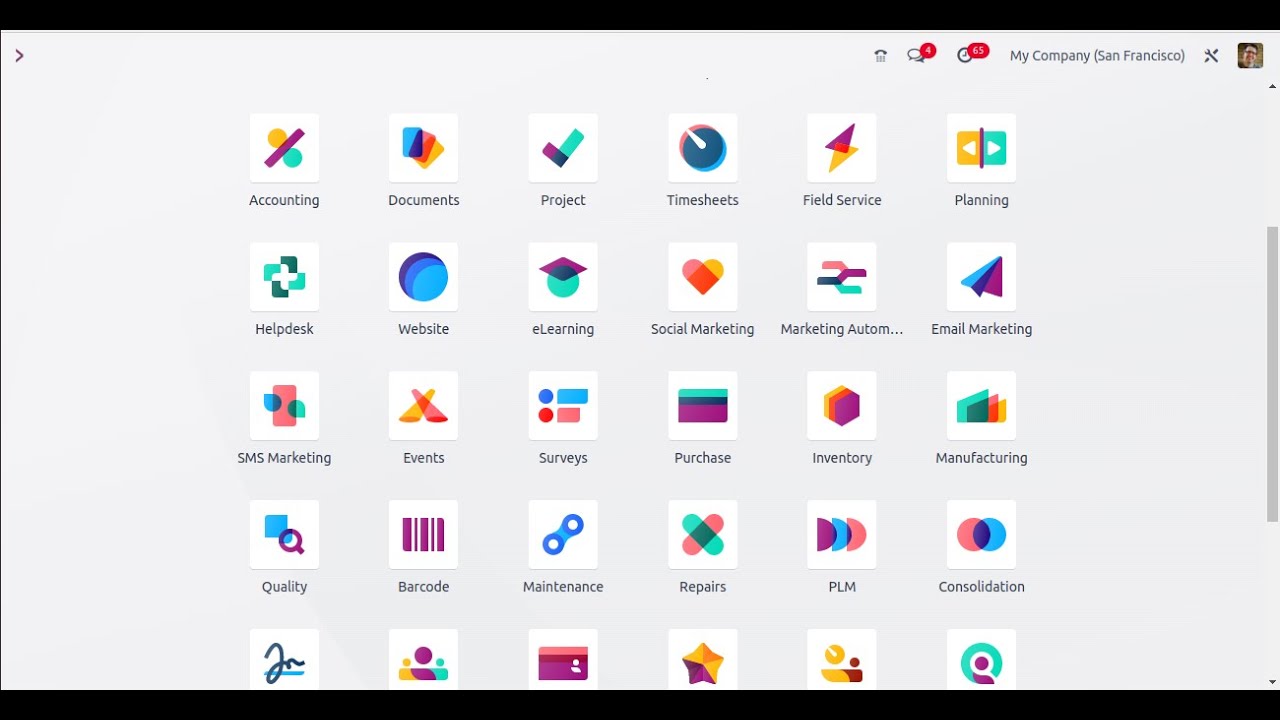This screenshot has height=720, width=1280.
Task: Open the PLM app icon
Action: pos(841,535)
